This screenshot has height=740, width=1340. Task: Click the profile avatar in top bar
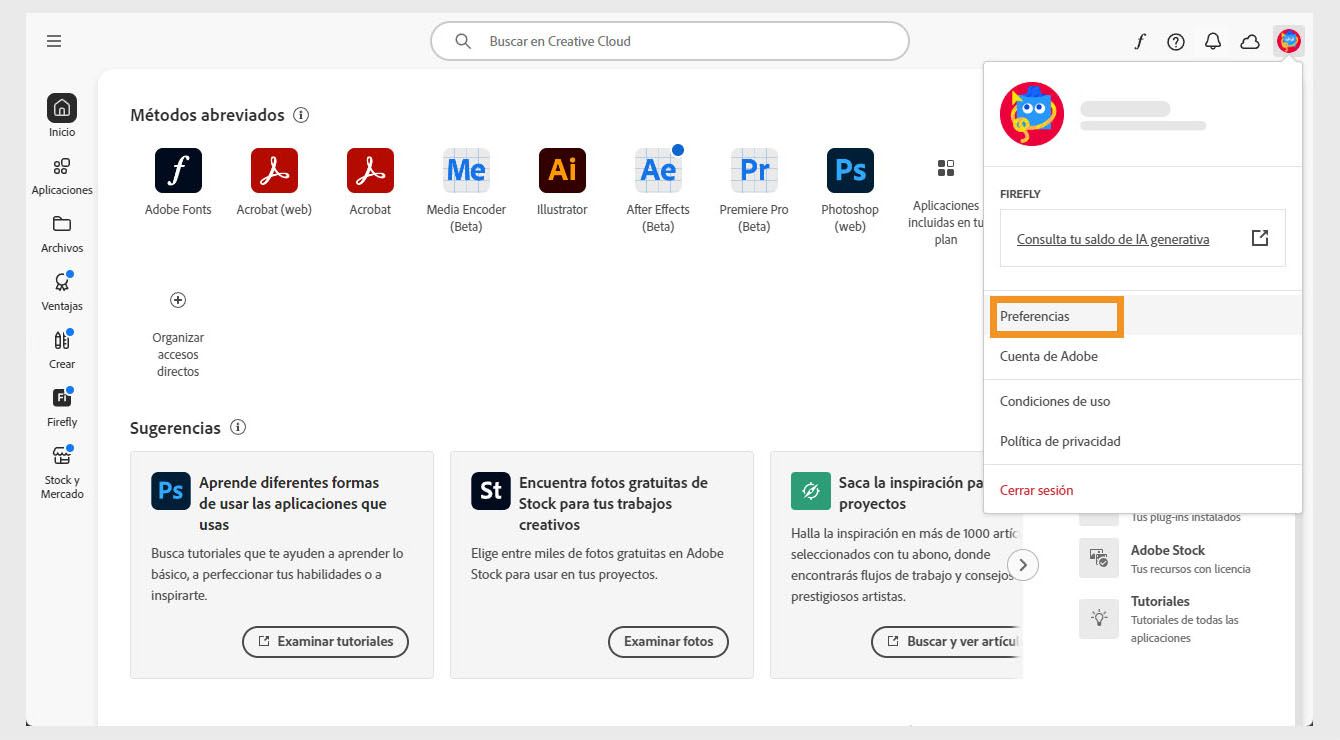[1288, 41]
